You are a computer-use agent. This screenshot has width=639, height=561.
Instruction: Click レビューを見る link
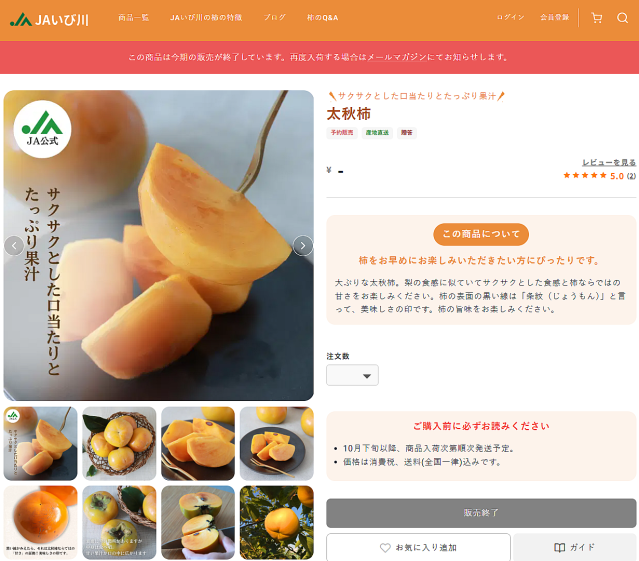(609, 163)
